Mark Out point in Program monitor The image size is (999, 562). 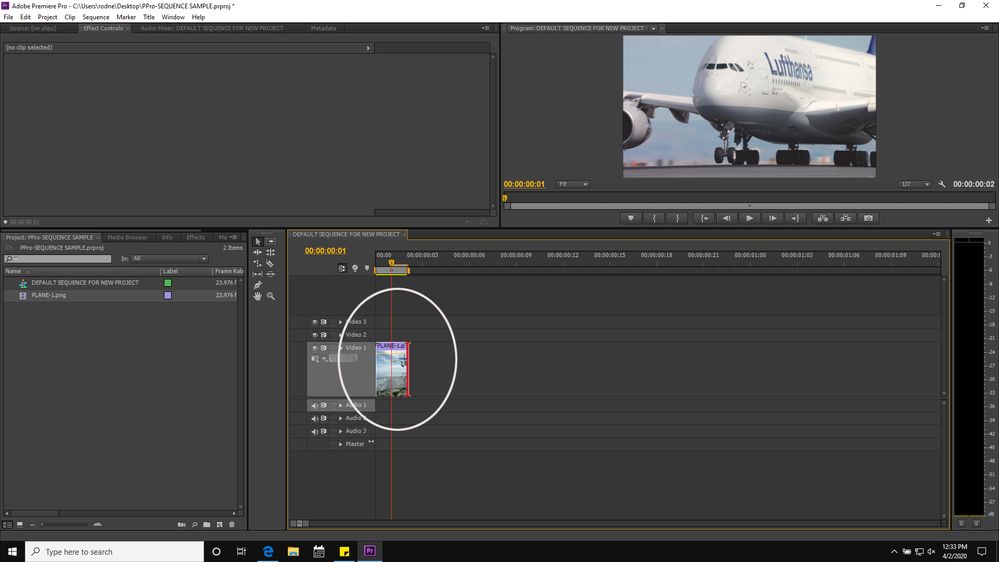[677, 218]
